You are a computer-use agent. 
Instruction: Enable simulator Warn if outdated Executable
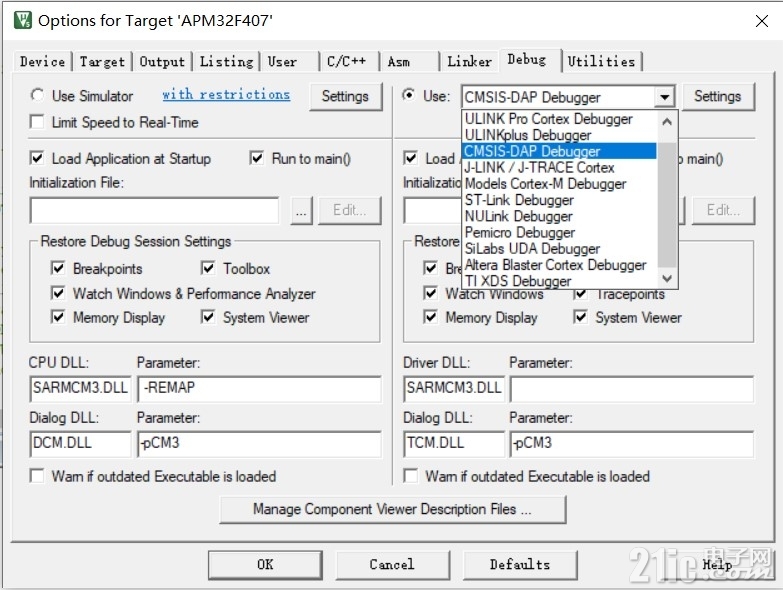[x=37, y=476]
